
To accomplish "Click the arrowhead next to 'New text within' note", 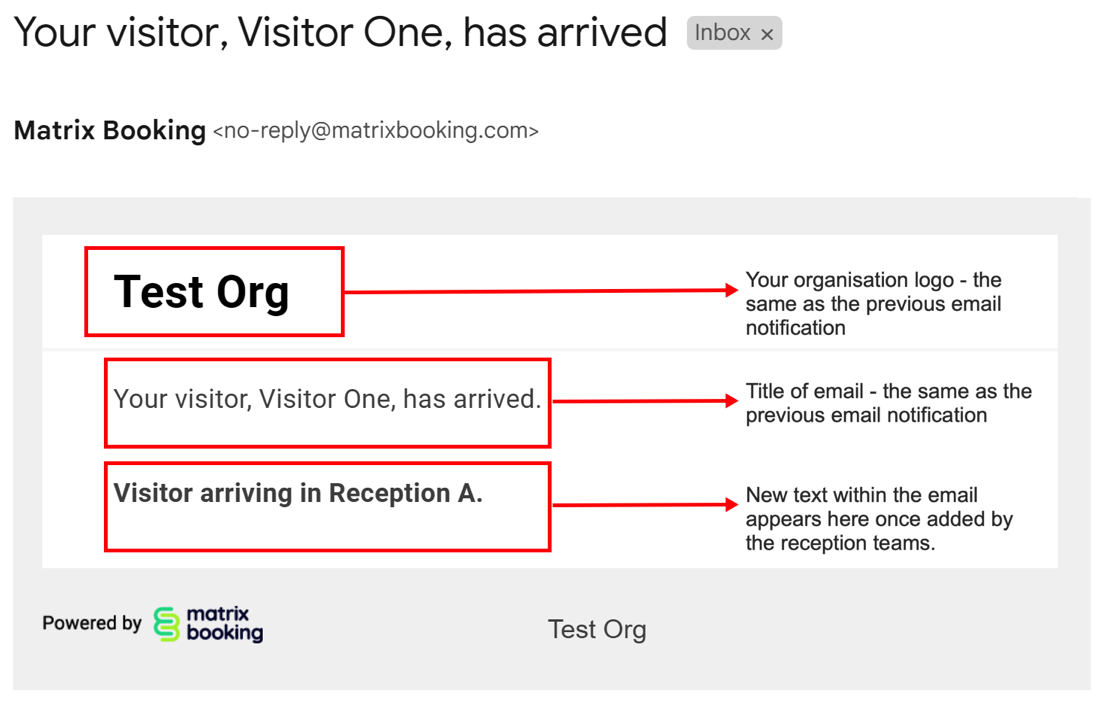I will [731, 505].
